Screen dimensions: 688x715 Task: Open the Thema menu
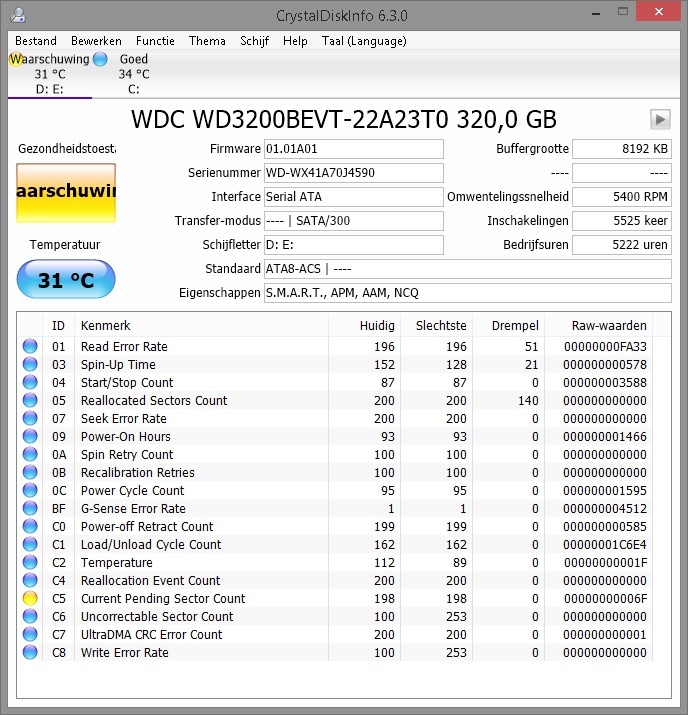207,41
